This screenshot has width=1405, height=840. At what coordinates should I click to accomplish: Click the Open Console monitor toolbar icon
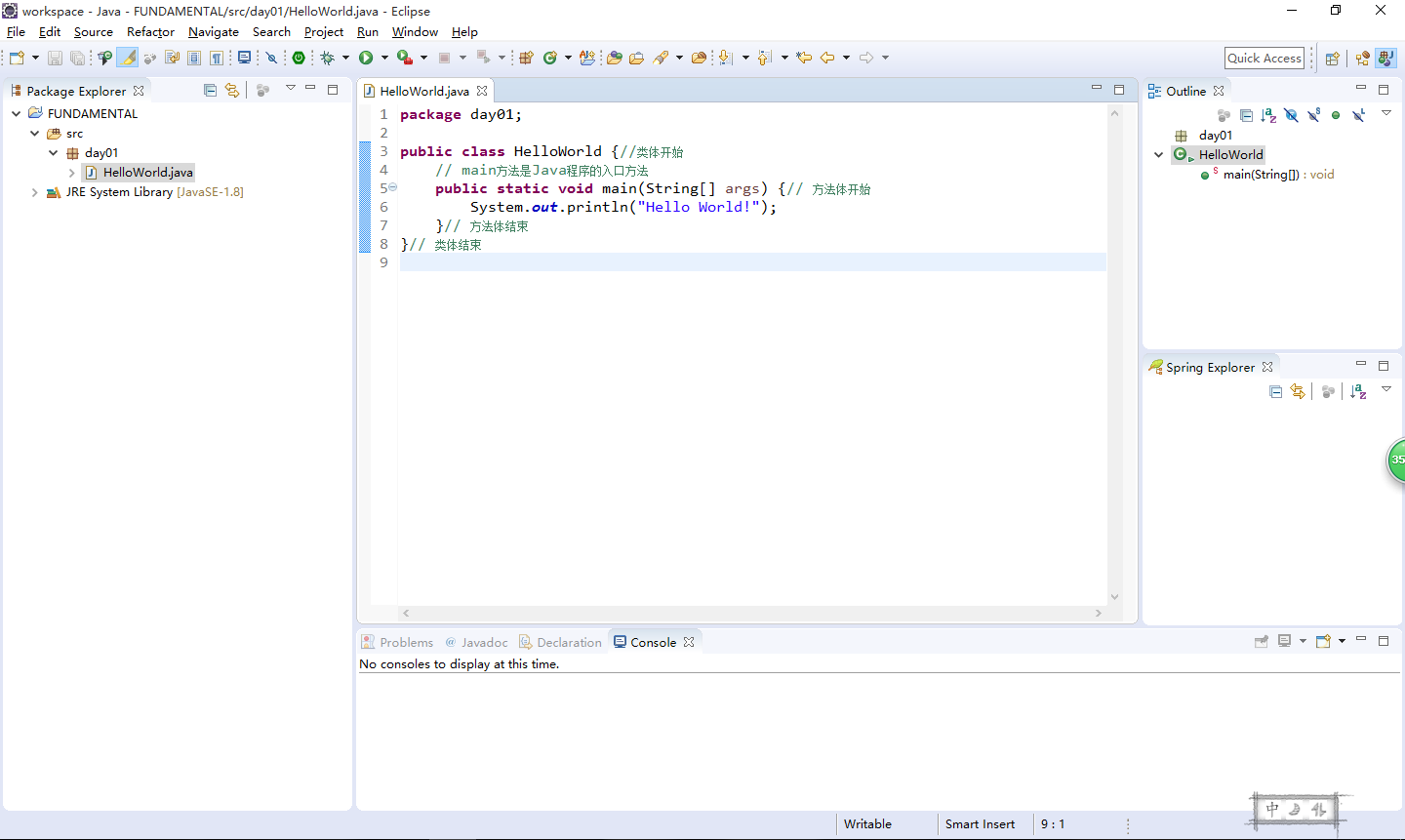(245, 58)
